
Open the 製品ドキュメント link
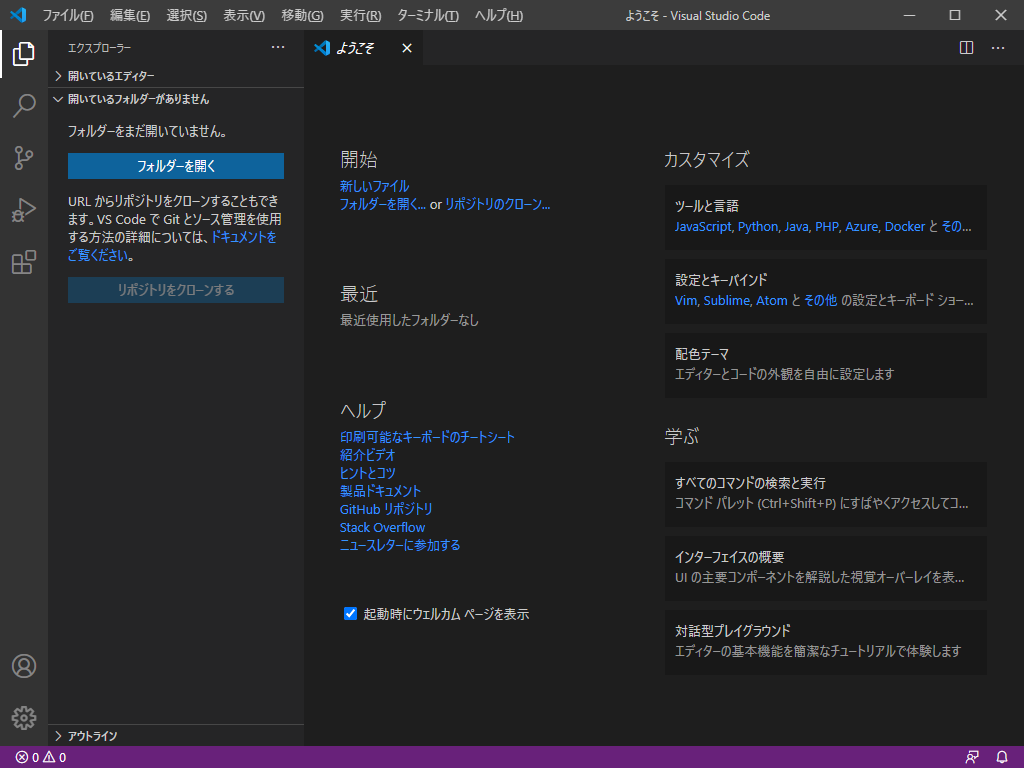point(380,491)
